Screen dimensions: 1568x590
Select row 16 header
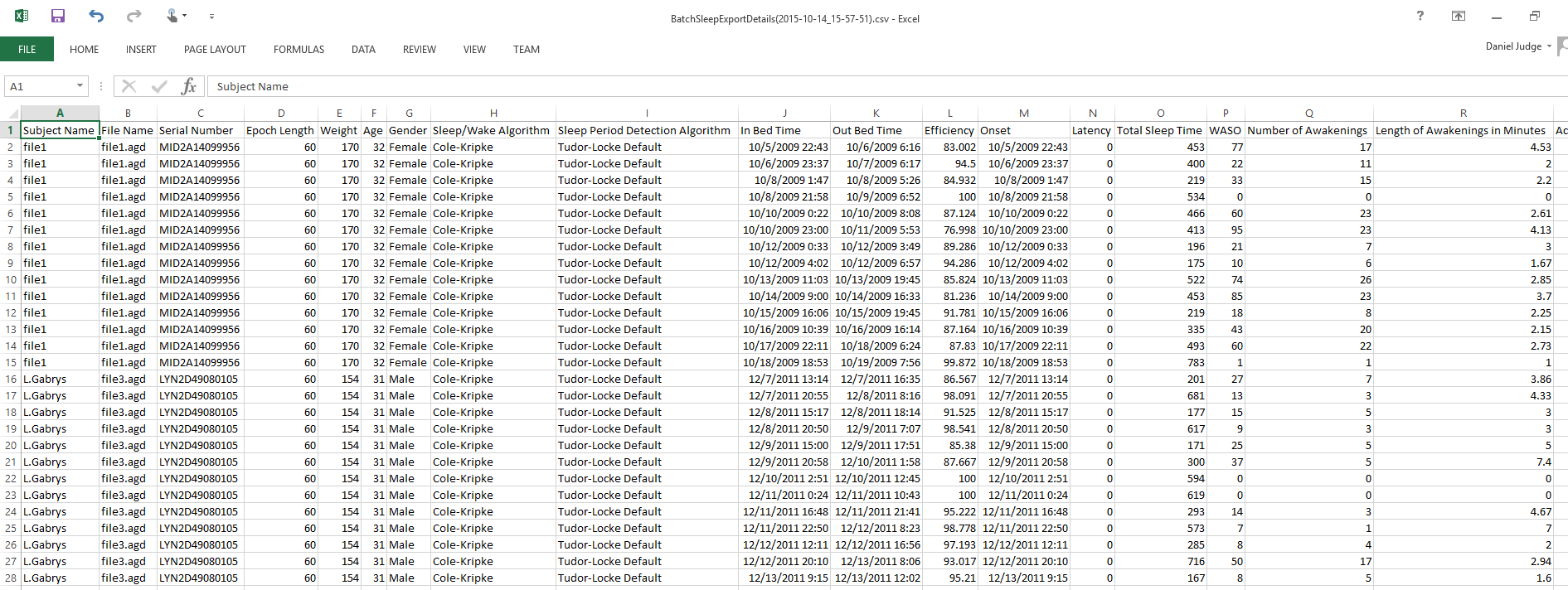point(11,379)
